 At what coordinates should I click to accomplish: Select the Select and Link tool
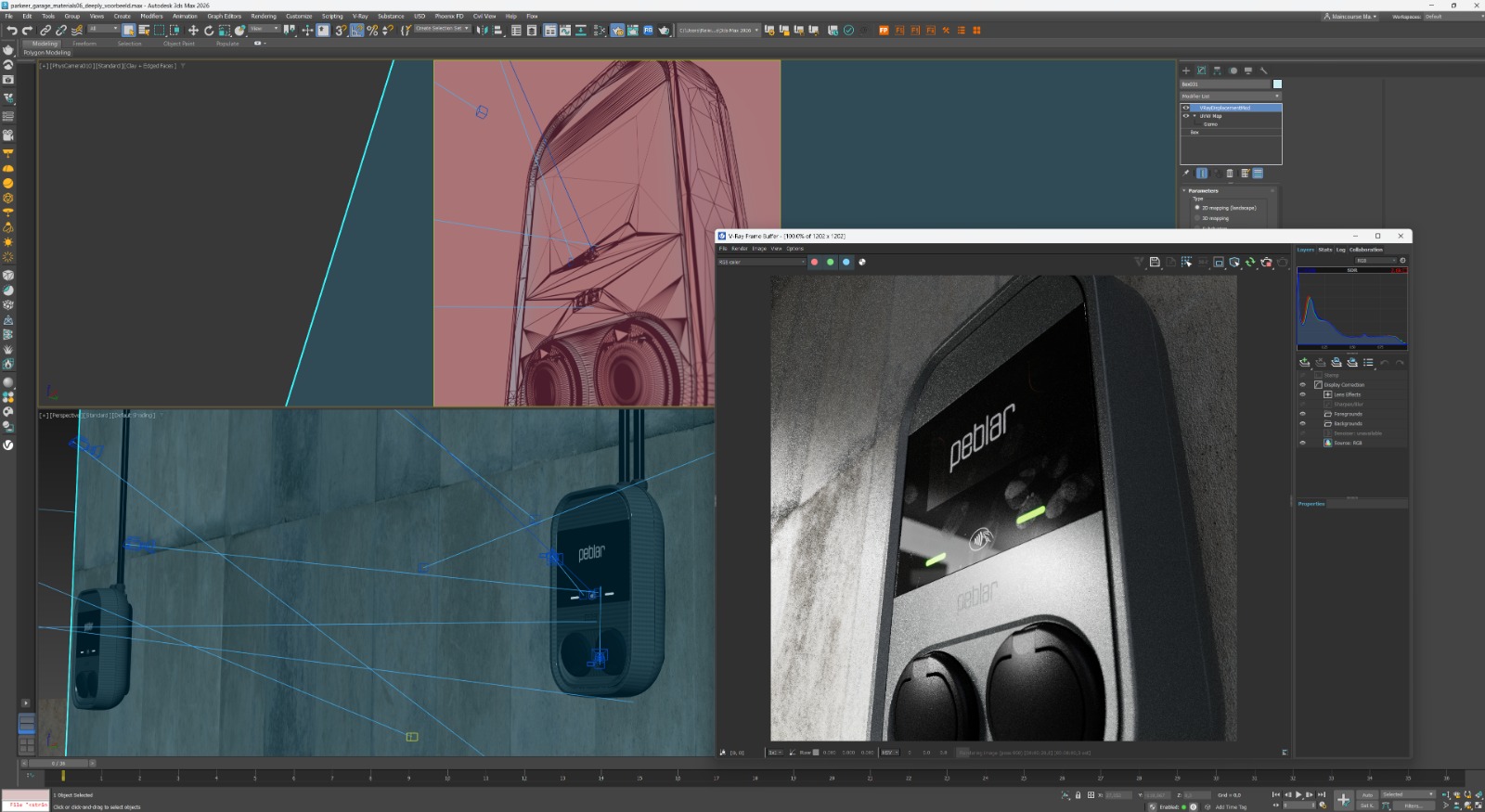click(x=45, y=31)
